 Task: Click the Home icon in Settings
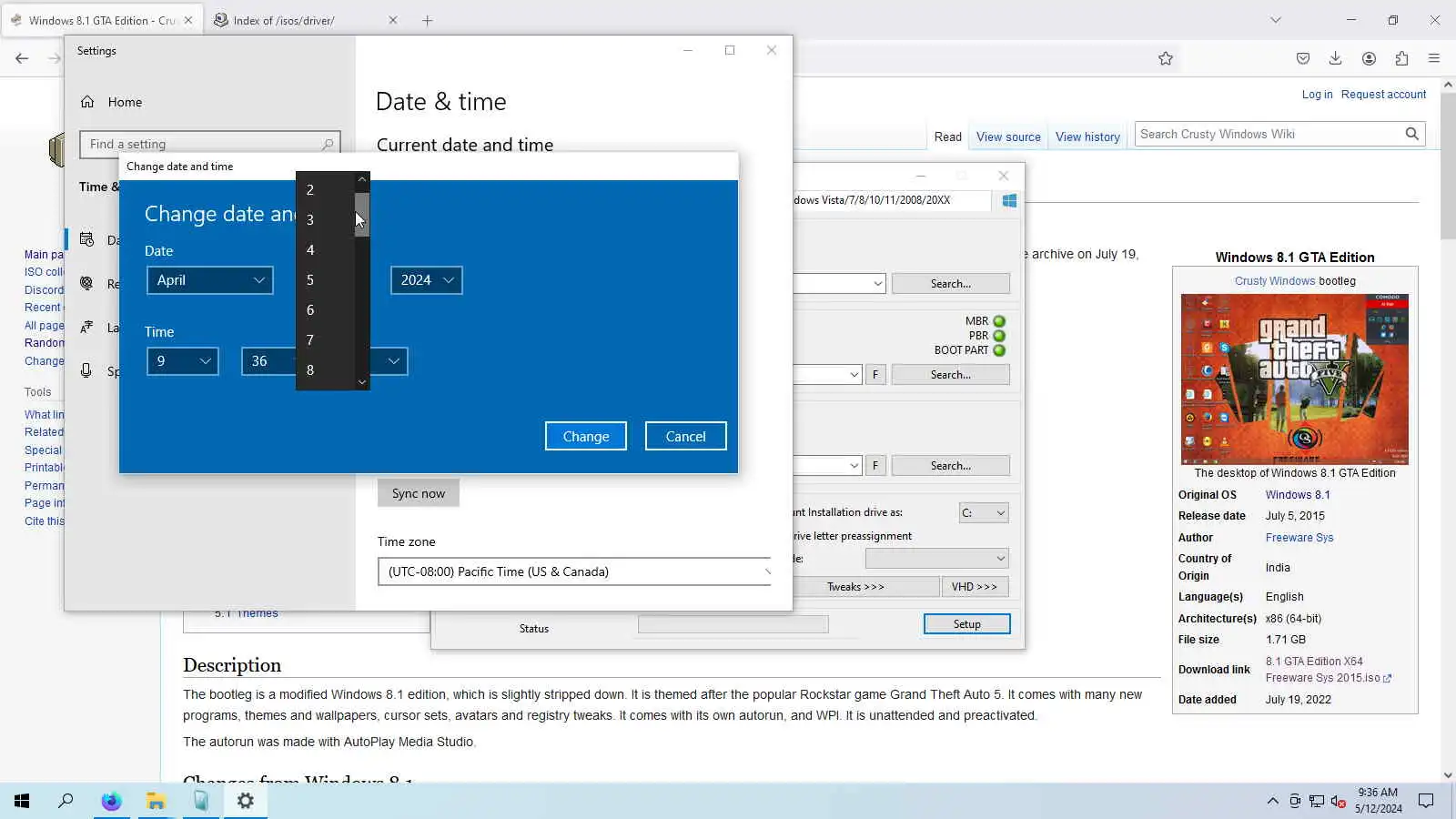tap(87, 102)
